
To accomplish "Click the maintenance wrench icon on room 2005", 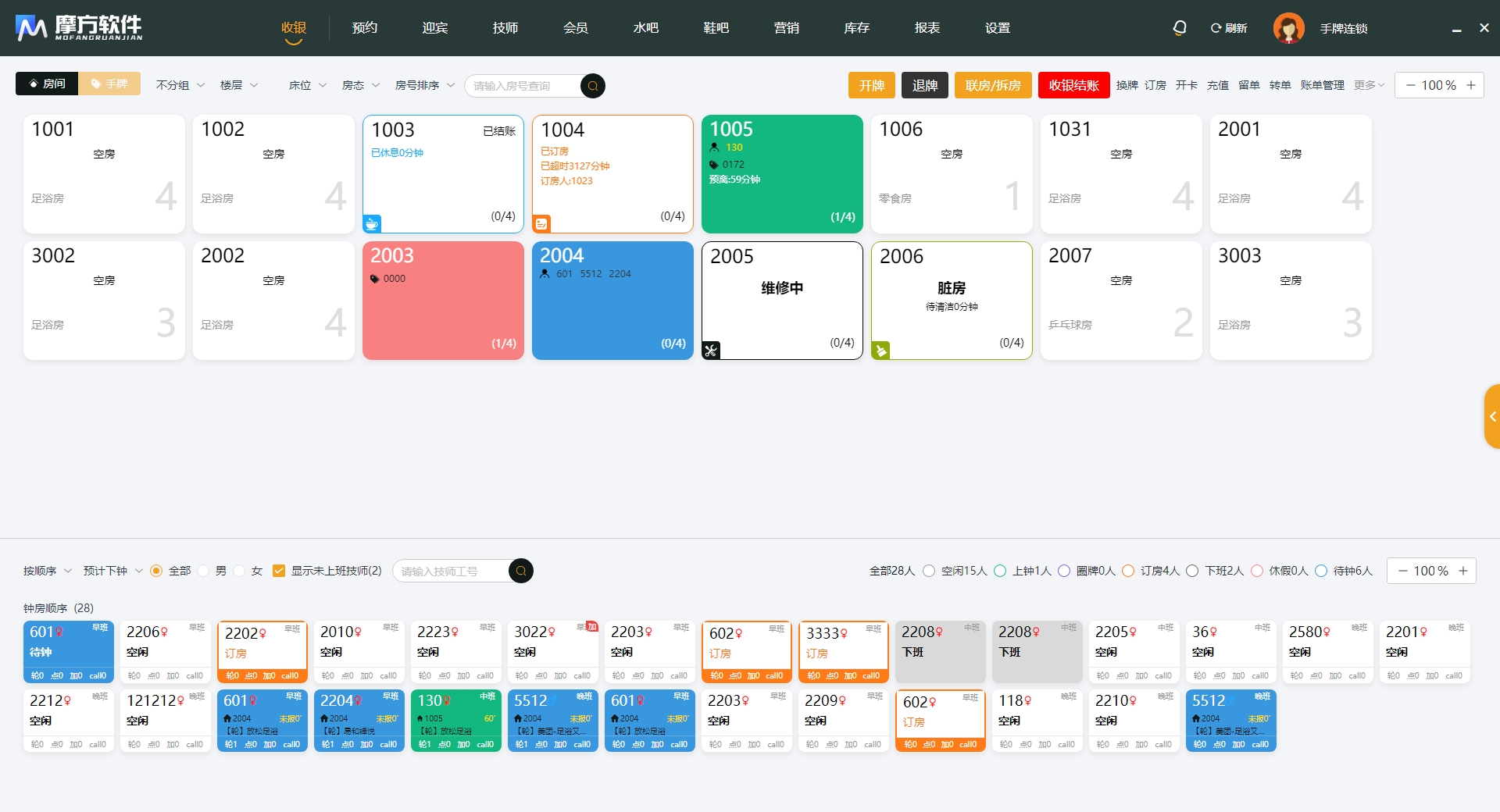I will coord(711,351).
